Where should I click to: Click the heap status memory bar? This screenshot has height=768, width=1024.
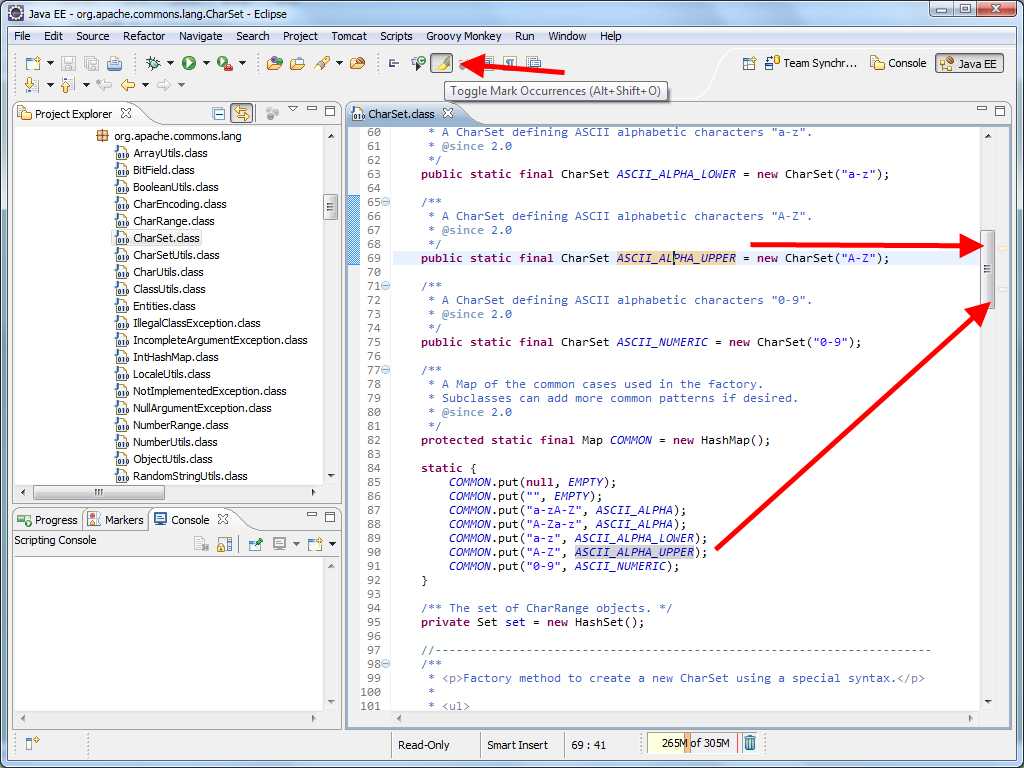(x=692, y=743)
